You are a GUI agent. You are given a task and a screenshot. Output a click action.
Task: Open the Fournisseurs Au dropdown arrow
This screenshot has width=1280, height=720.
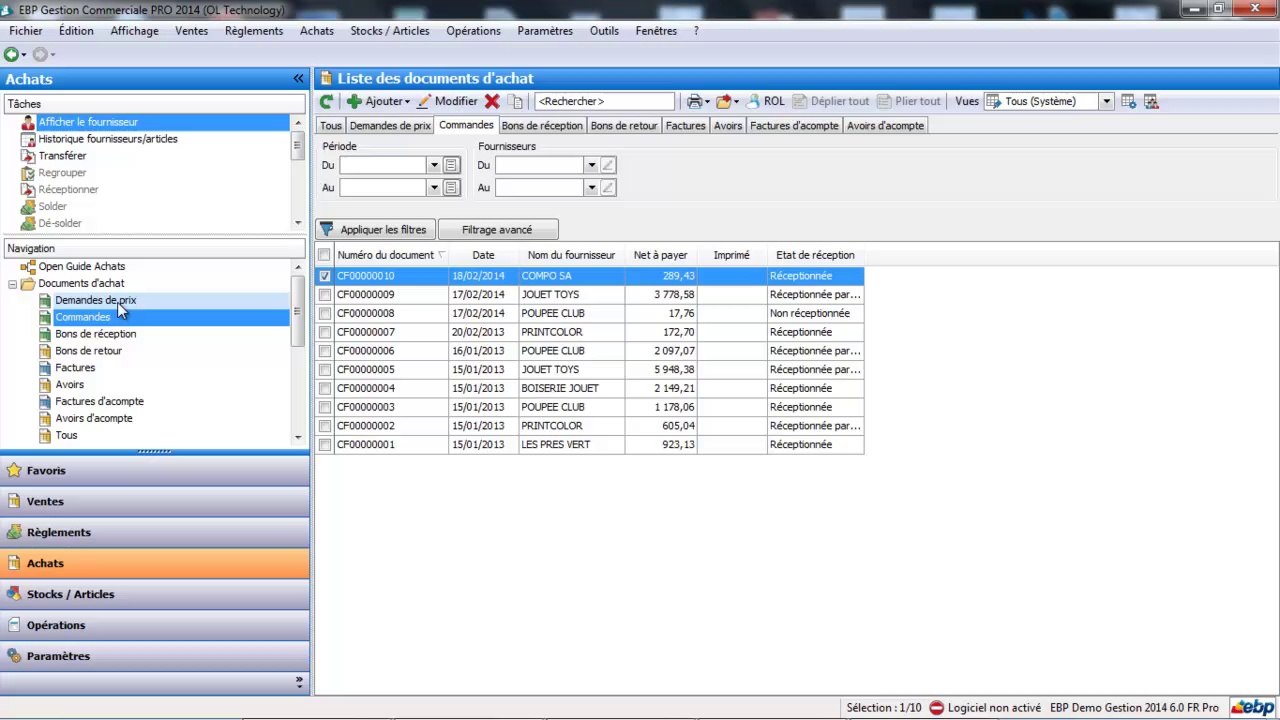591,187
